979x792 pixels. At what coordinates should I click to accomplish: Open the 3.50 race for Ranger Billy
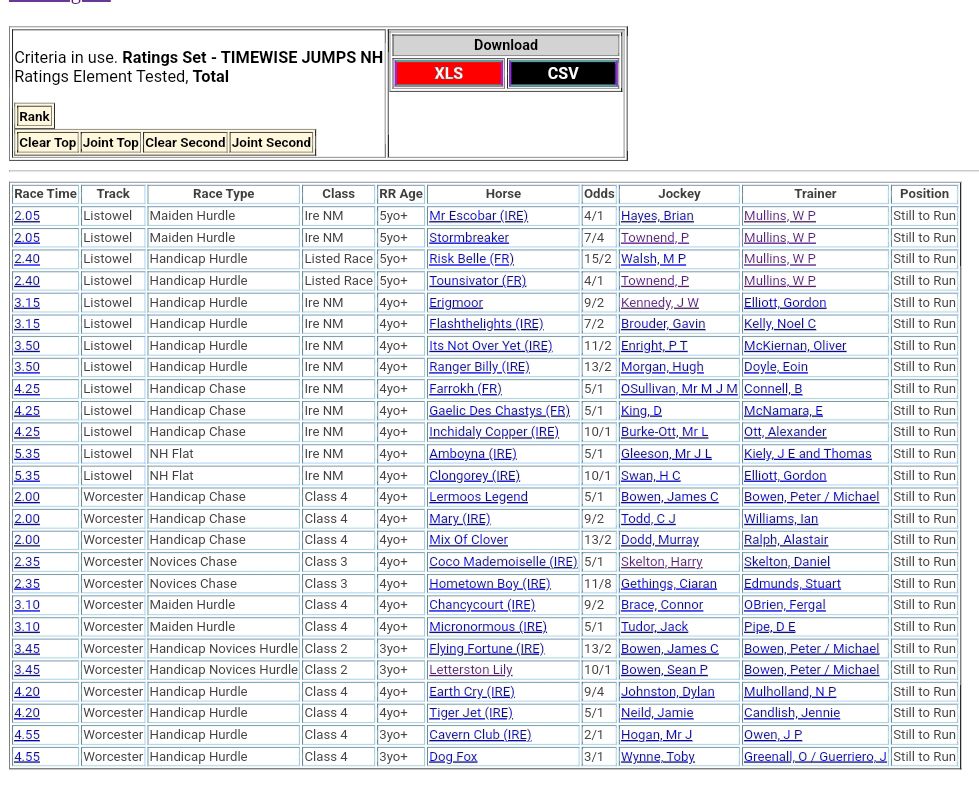click(27, 367)
